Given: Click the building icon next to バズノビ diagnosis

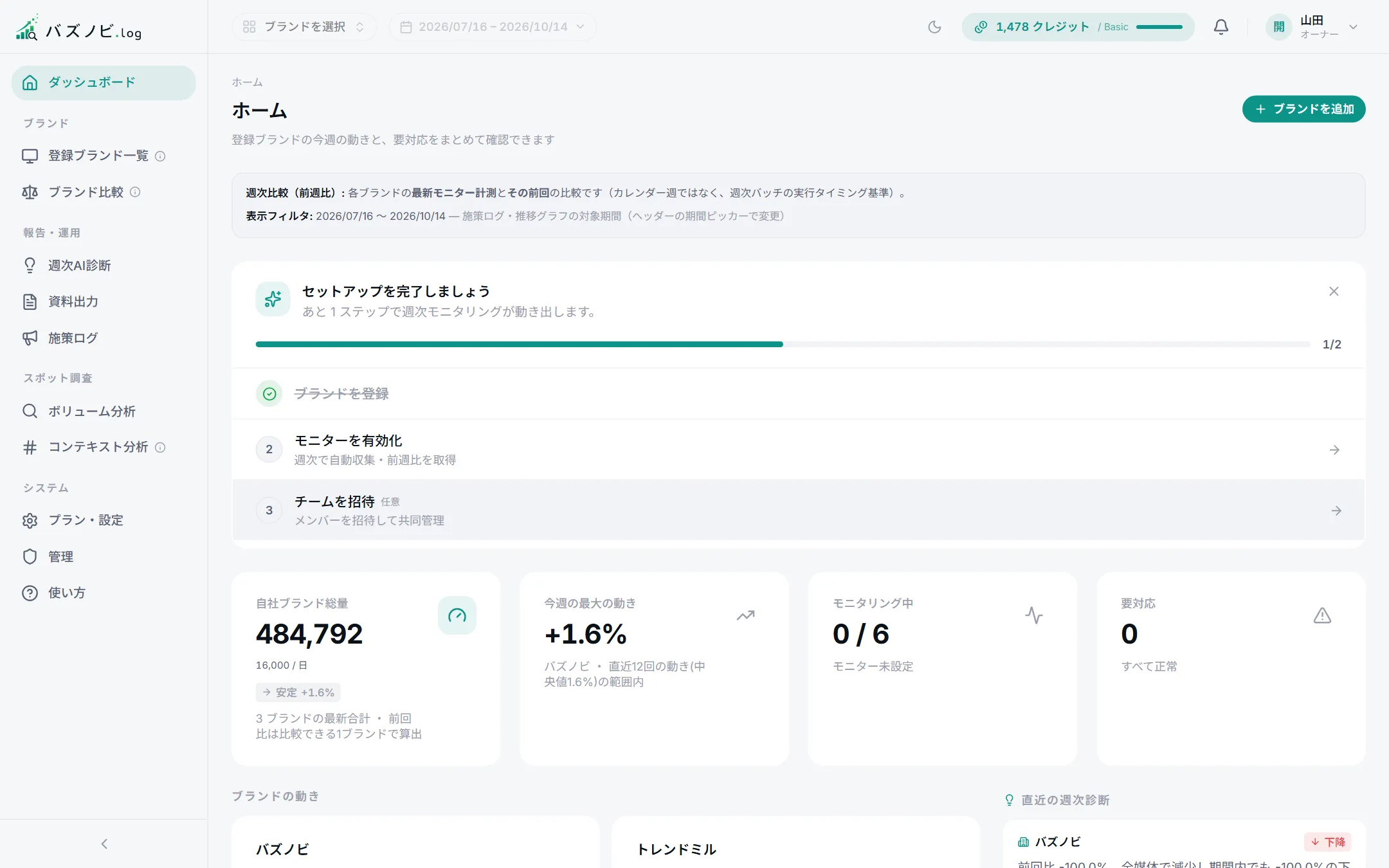Looking at the screenshot, I should [x=1023, y=842].
